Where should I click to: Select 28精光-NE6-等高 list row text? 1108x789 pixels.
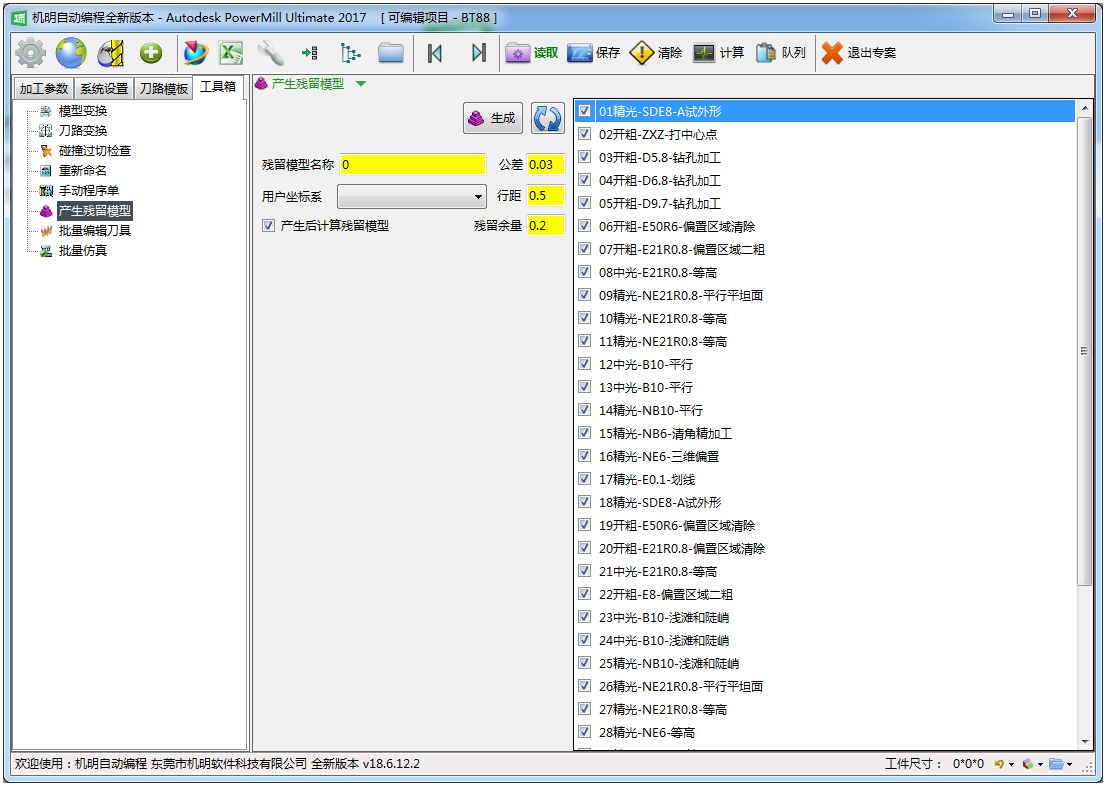[x=647, y=733]
